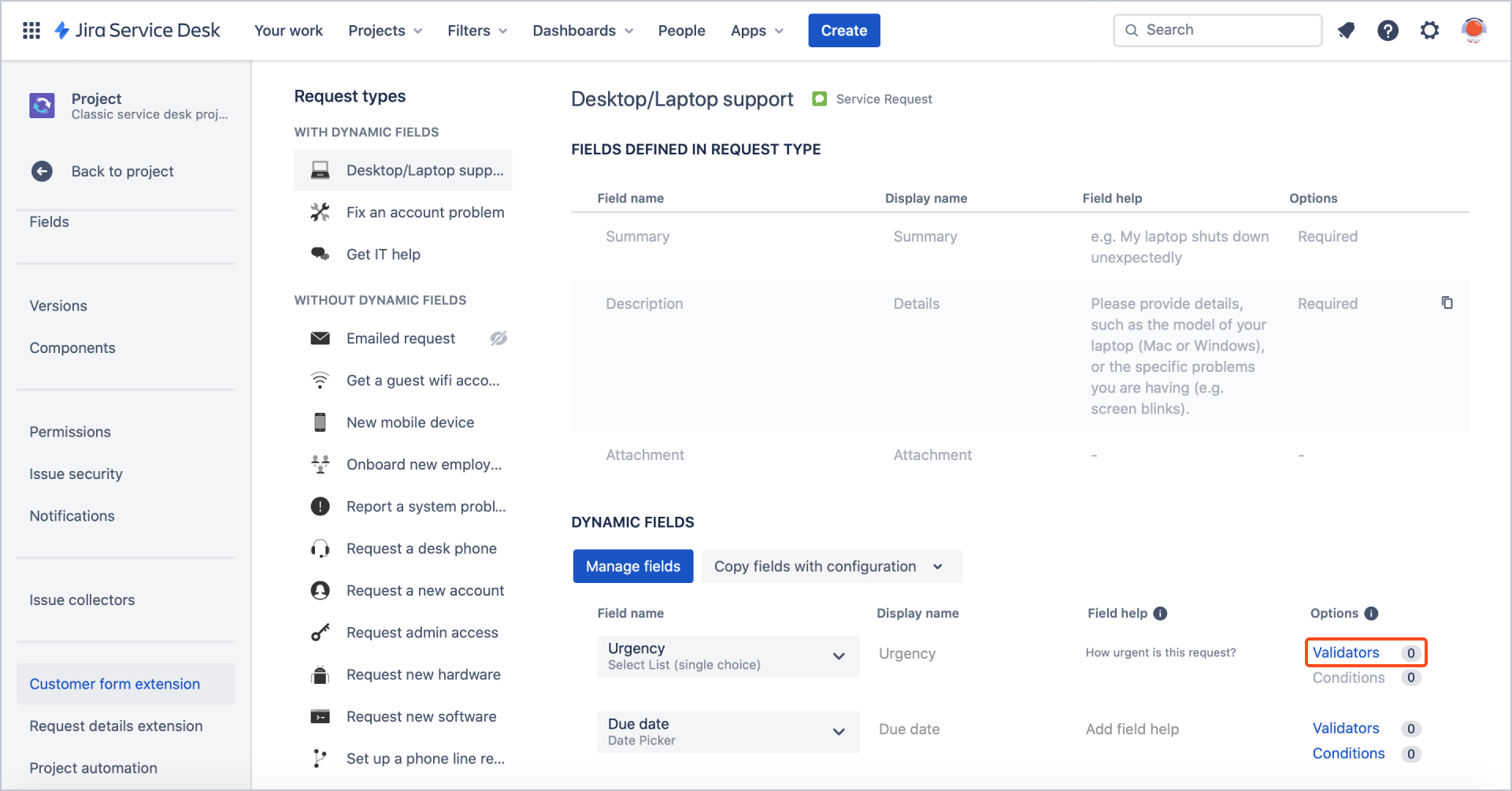
Task: Expand the Urgency select list dropdown
Action: coord(838,655)
